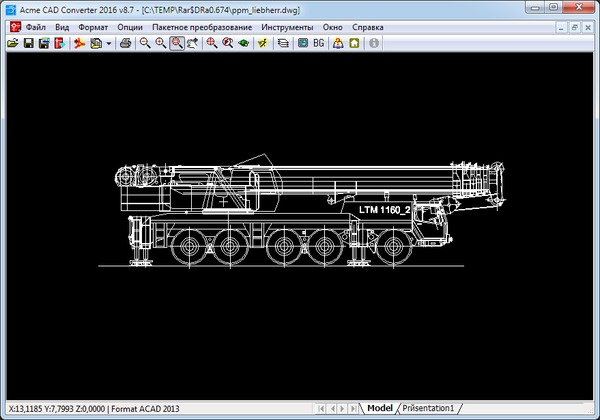This screenshot has width=600, height=420.
Task: Click the first-tab navigation arrow
Action: click(x=321, y=409)
